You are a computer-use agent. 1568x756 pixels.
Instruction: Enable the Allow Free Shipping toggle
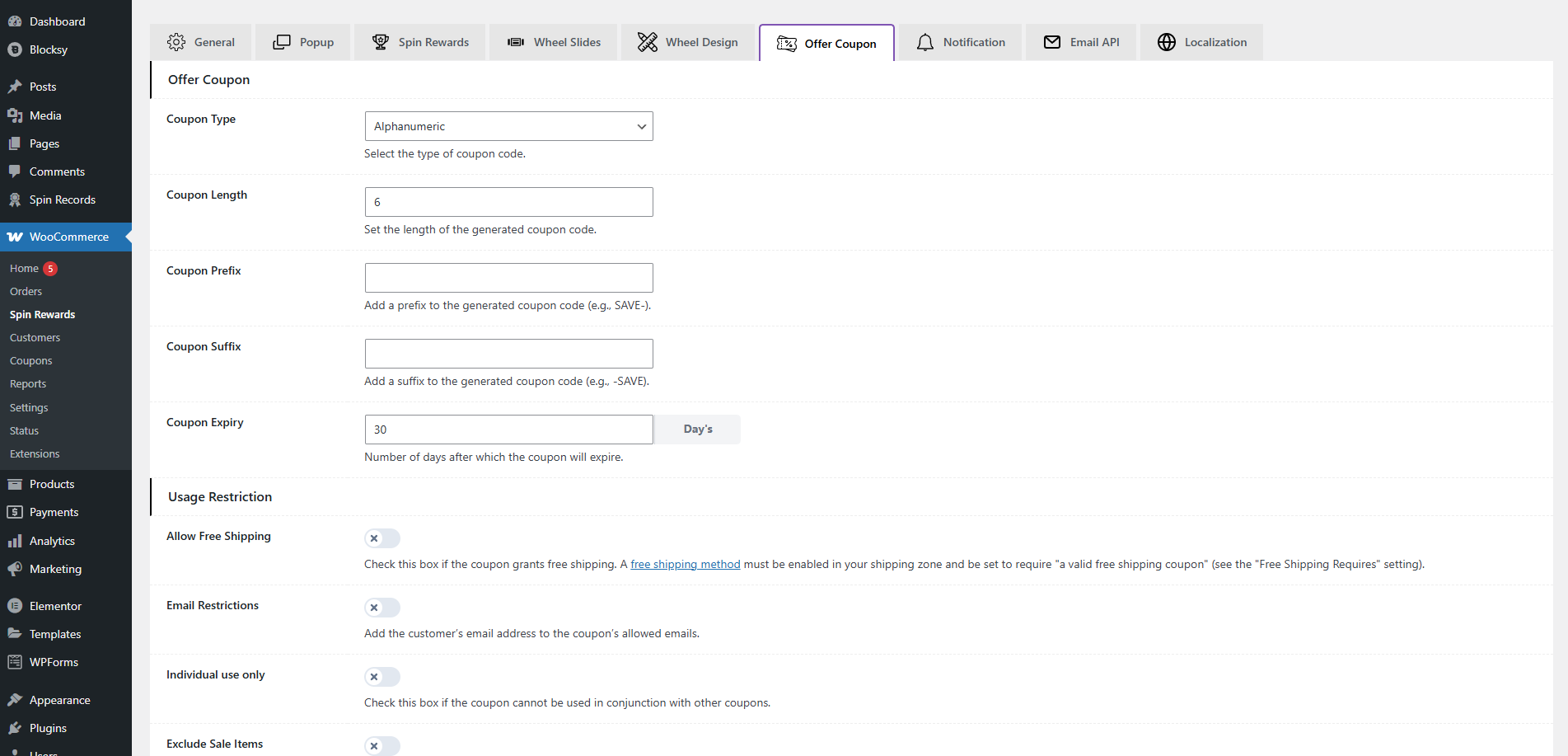[x=381, y=538]
